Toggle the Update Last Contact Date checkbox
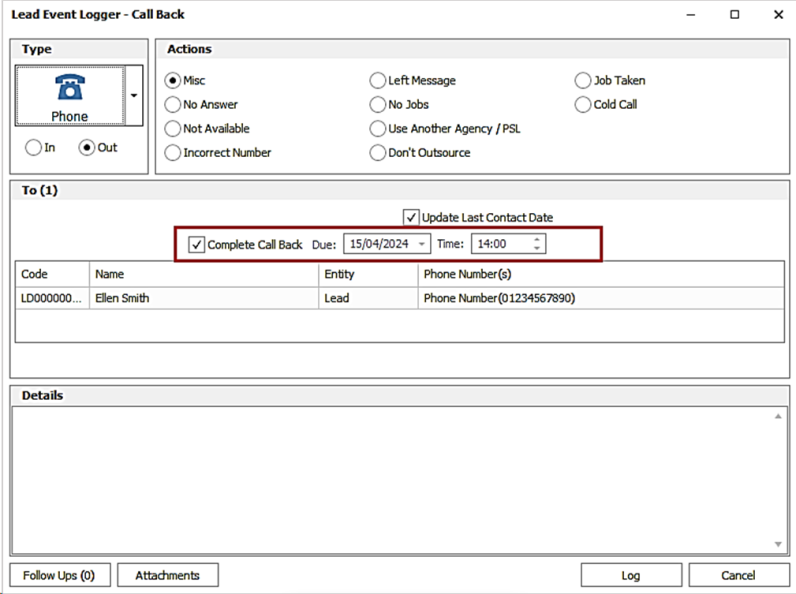796x594 pixels. pos(411,217)
